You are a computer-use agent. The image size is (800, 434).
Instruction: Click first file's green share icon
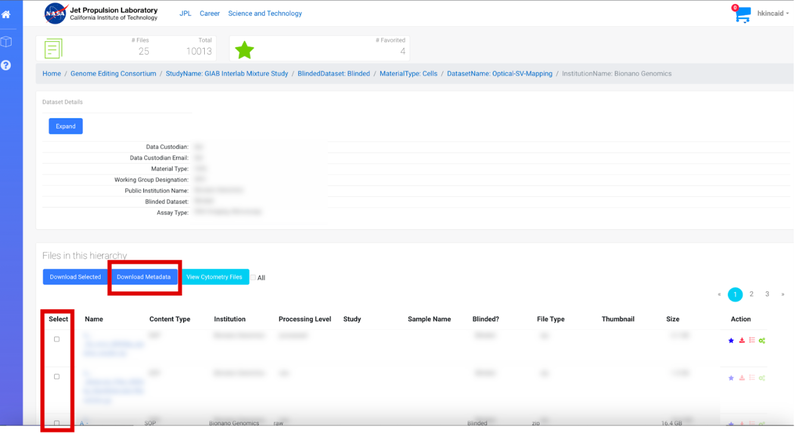762,341
